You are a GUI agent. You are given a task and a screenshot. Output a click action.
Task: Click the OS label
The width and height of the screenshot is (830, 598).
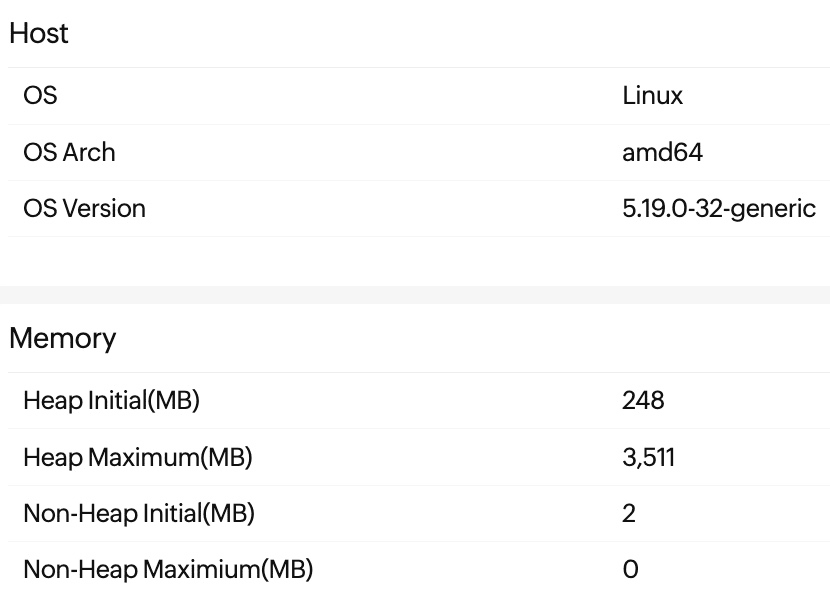pos(40,96)
